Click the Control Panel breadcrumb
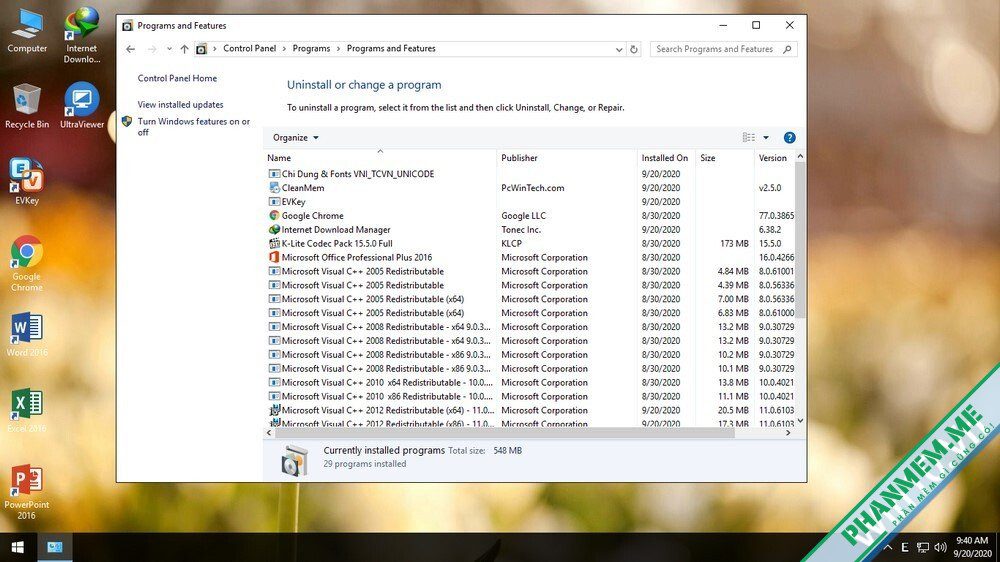The height and width of the screenshot is (562, 1000). click(249, 48)
